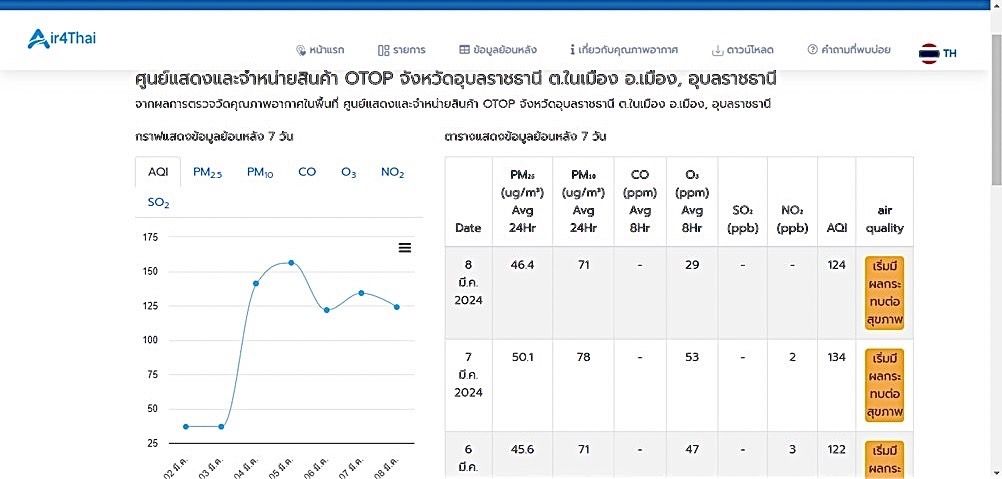Switch to the PM2.5 chart tab
Viewport: 1002px width, 479px height.
(208, 172)
